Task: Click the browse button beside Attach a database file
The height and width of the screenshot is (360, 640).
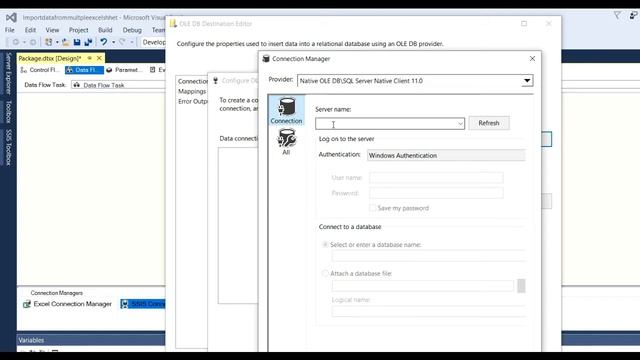Action: pyautogui.click(x=521, y=286)
